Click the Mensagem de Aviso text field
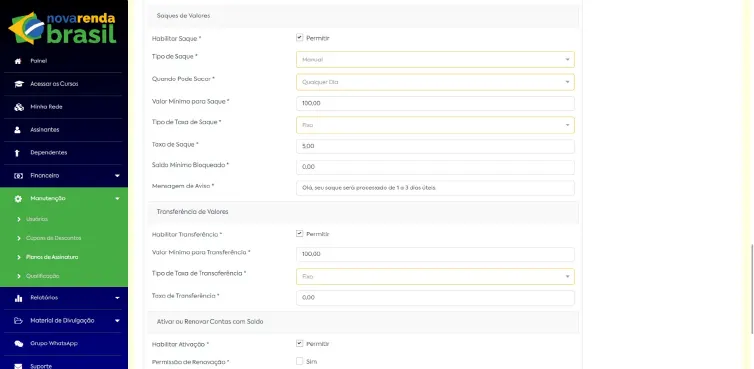754x369 pixels. tap(435, 188)
